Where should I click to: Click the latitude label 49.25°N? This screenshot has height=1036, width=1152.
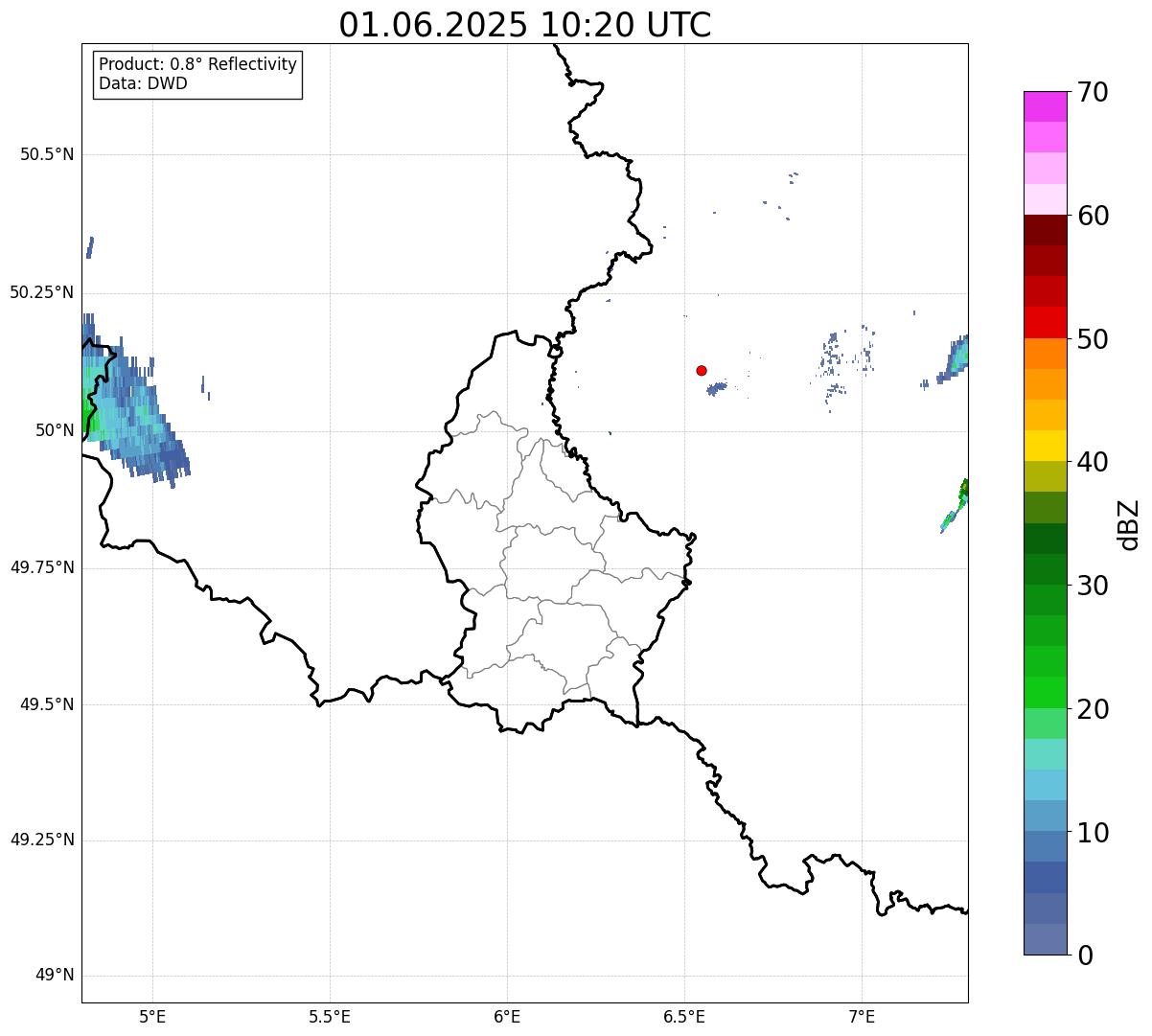42,840
